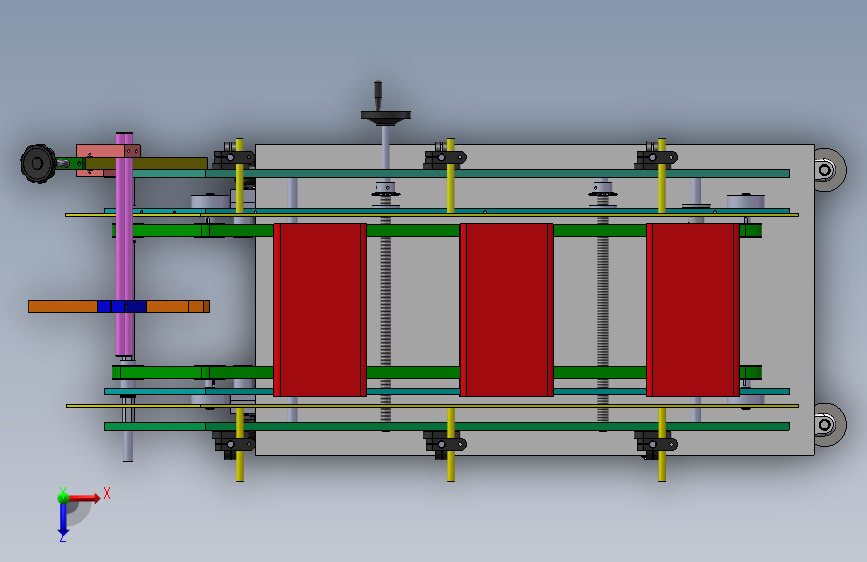The width and height of the screenshot is (867, 562).
Task: Select the upper green conveyor rail
Action: click(x=437, y=230)
